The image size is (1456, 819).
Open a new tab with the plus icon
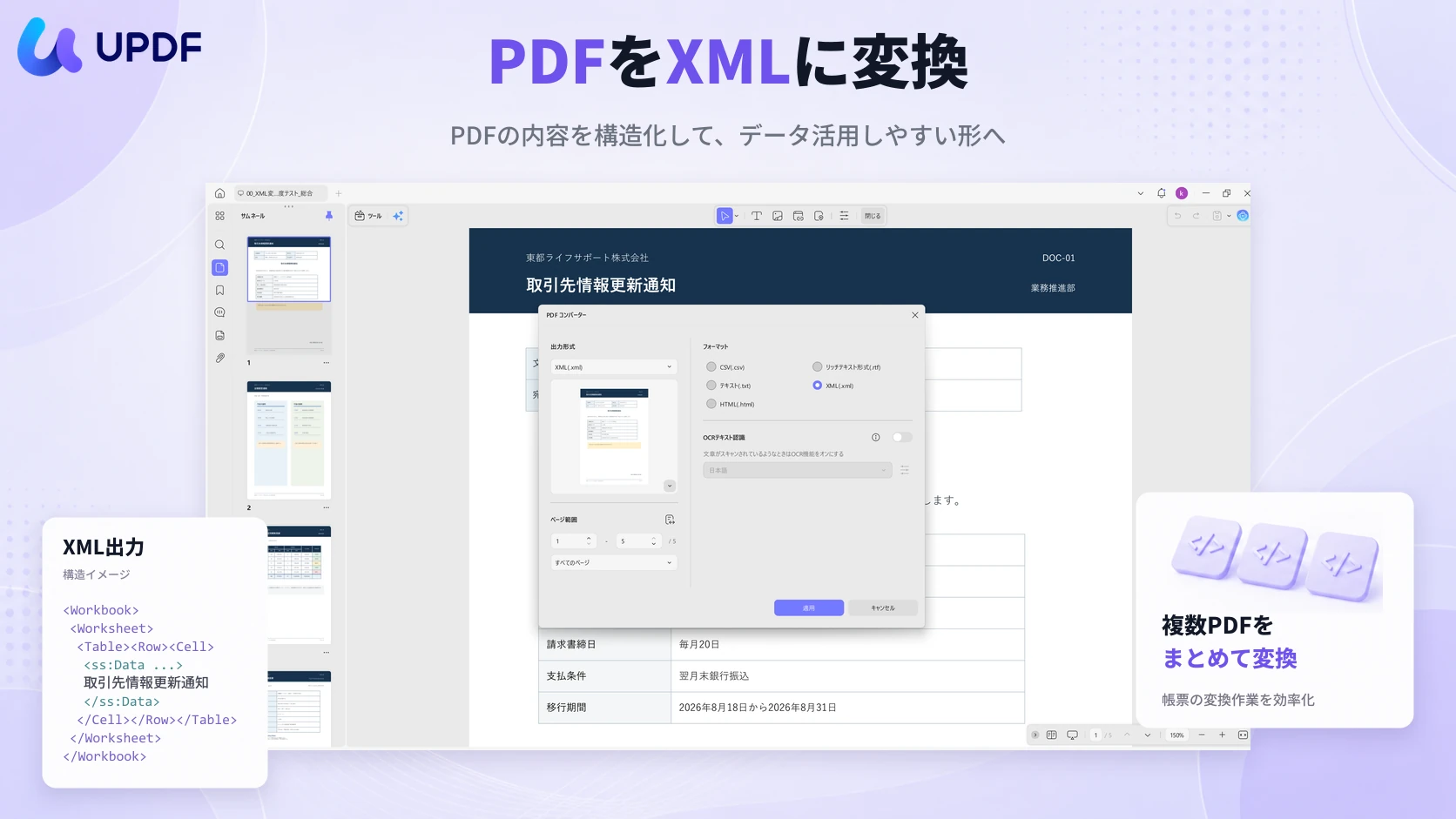click(339, 193)
